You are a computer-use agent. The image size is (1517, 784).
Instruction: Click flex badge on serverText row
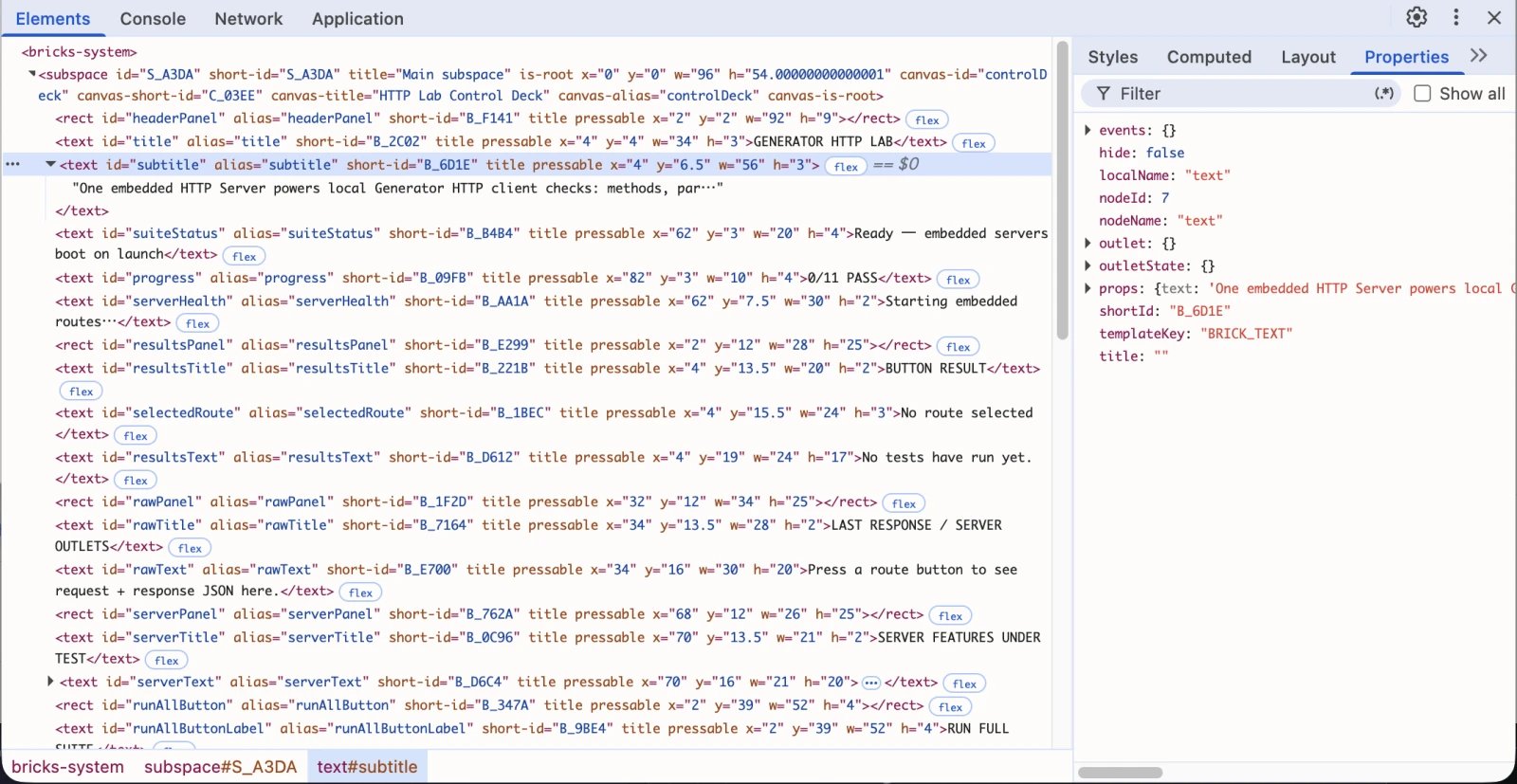pyautogui.click(x=965, y=684)
